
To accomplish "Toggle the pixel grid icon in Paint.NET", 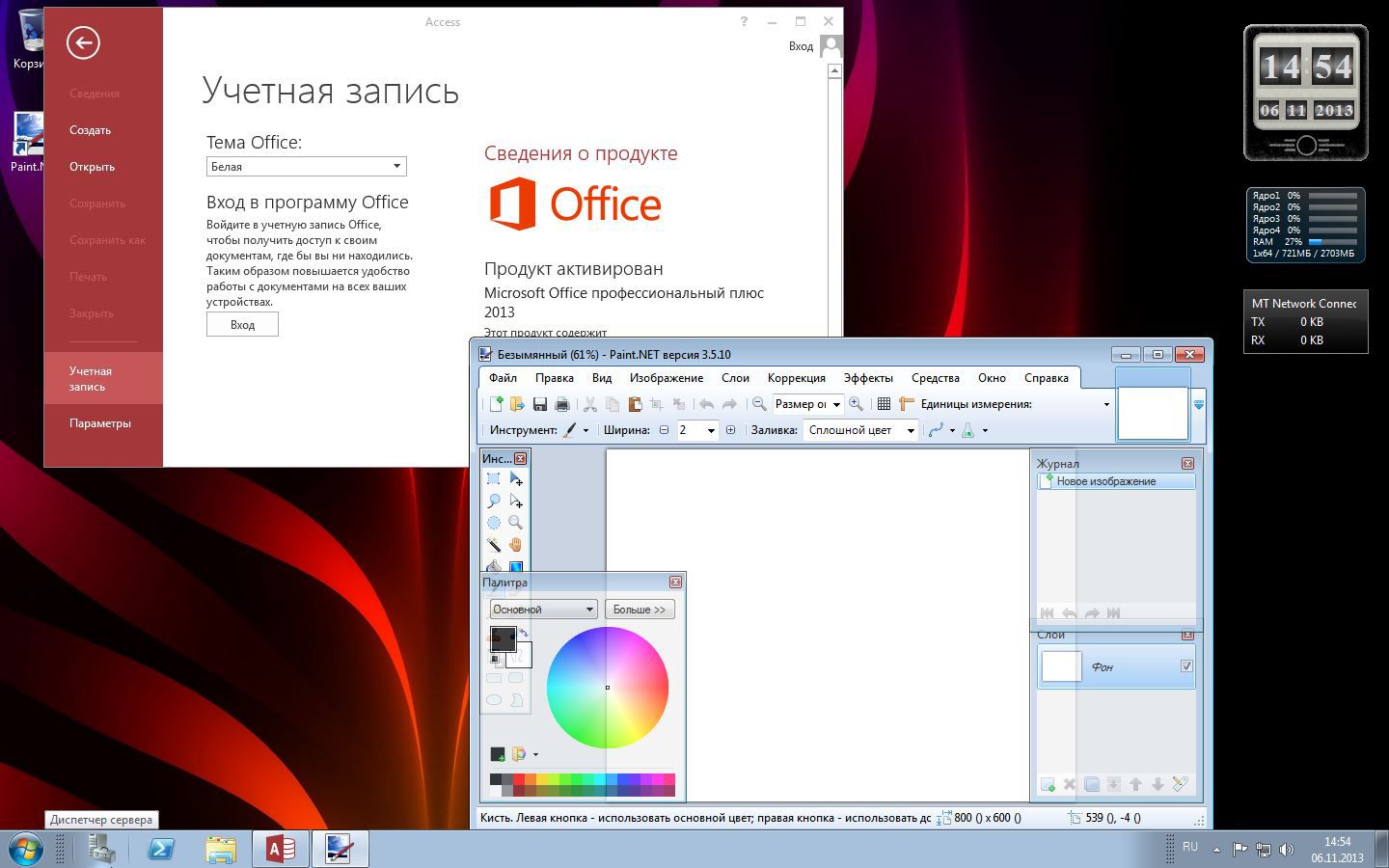I will pos(884,404).
